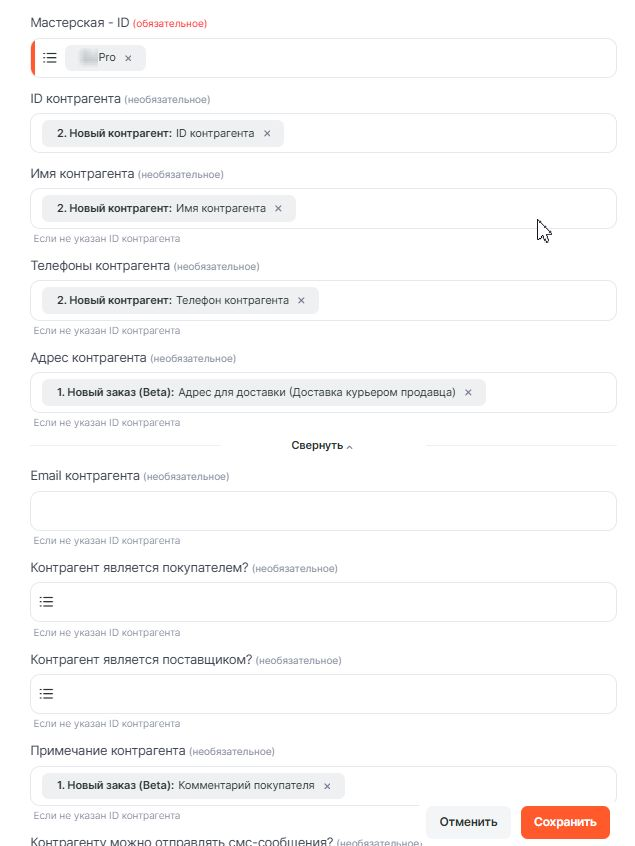This screenshot has width=635, height=846.
Task: Open the 'Контрагент является покупателем?' dropdown field
Action: pyautogui.click(x=330, y=602)
